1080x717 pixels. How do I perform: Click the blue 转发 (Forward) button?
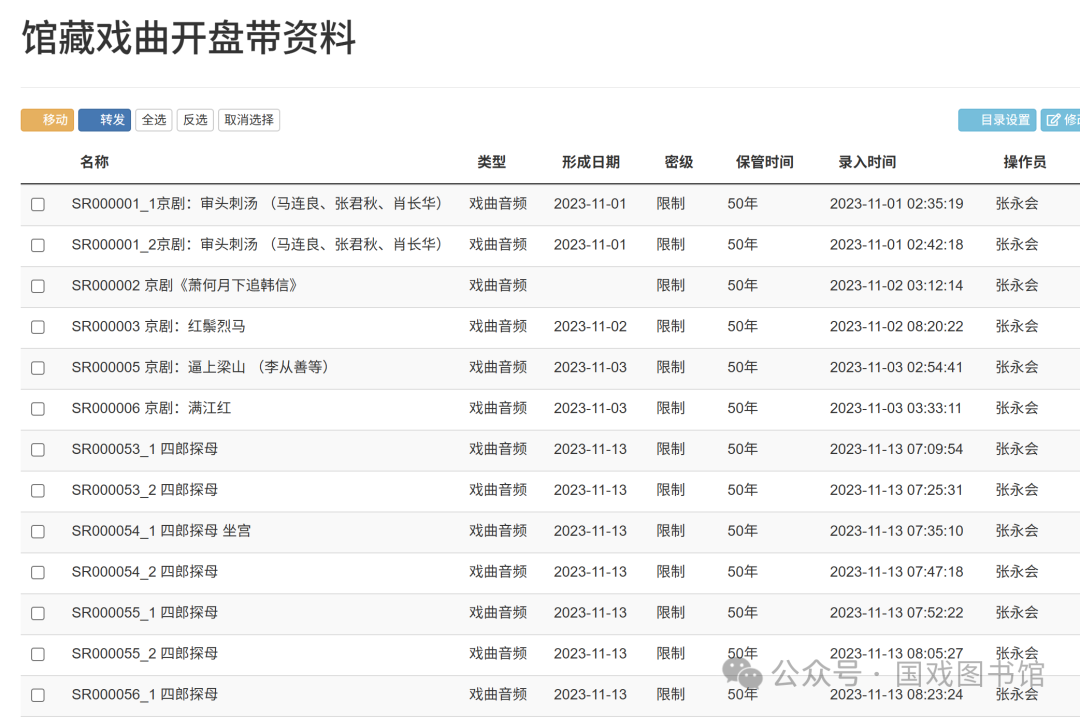[x=104, y=120]
